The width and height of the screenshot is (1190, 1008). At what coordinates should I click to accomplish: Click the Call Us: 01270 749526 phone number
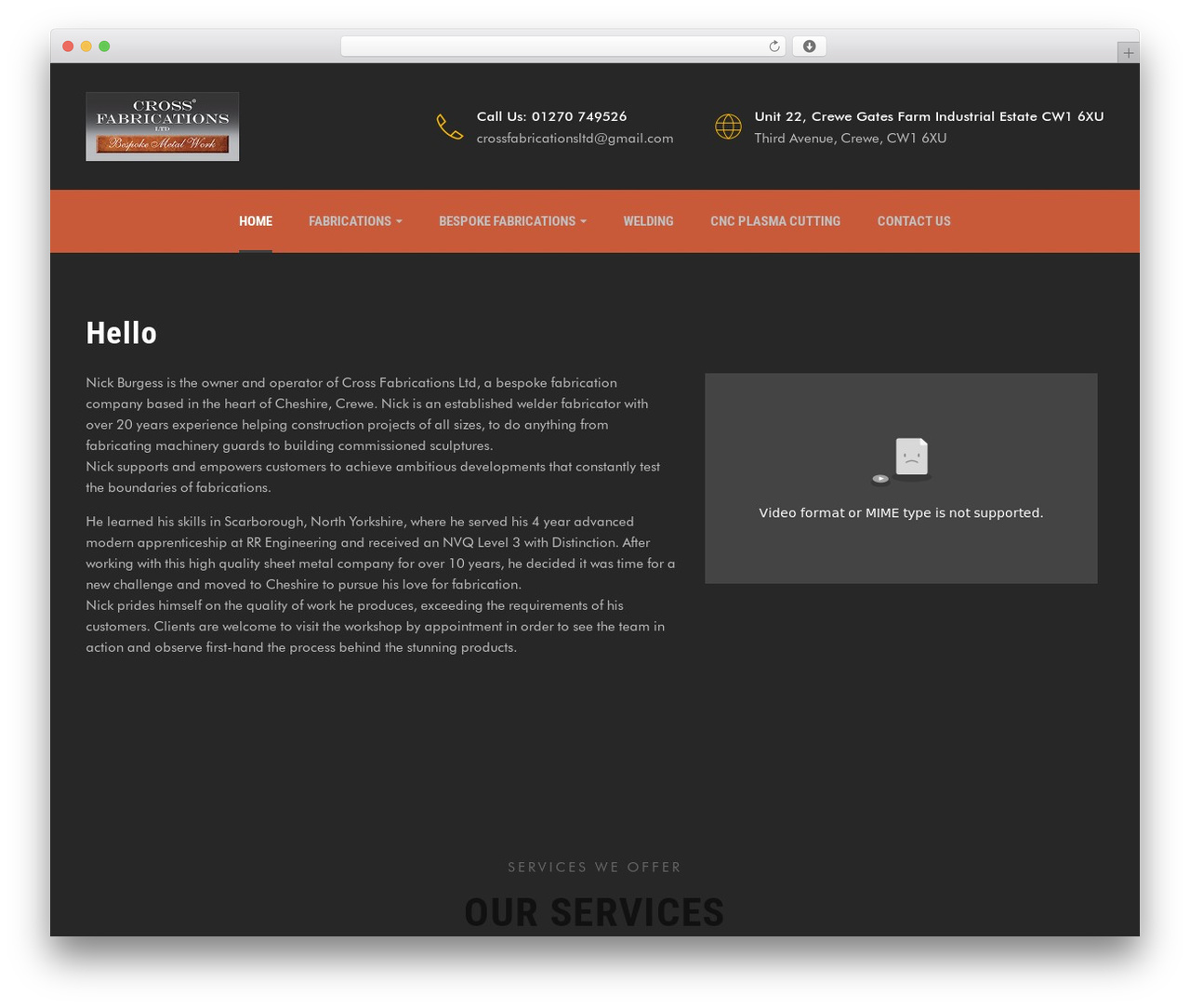tap(551, 116)
